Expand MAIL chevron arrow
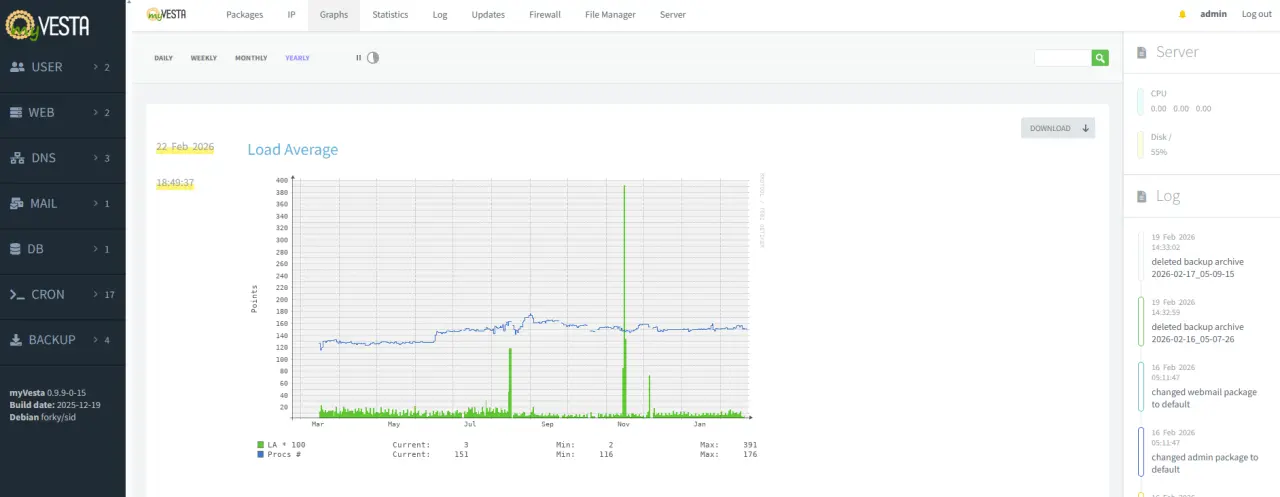The image size is (1280, 497). pyautogui.click(x=95, y=203)
